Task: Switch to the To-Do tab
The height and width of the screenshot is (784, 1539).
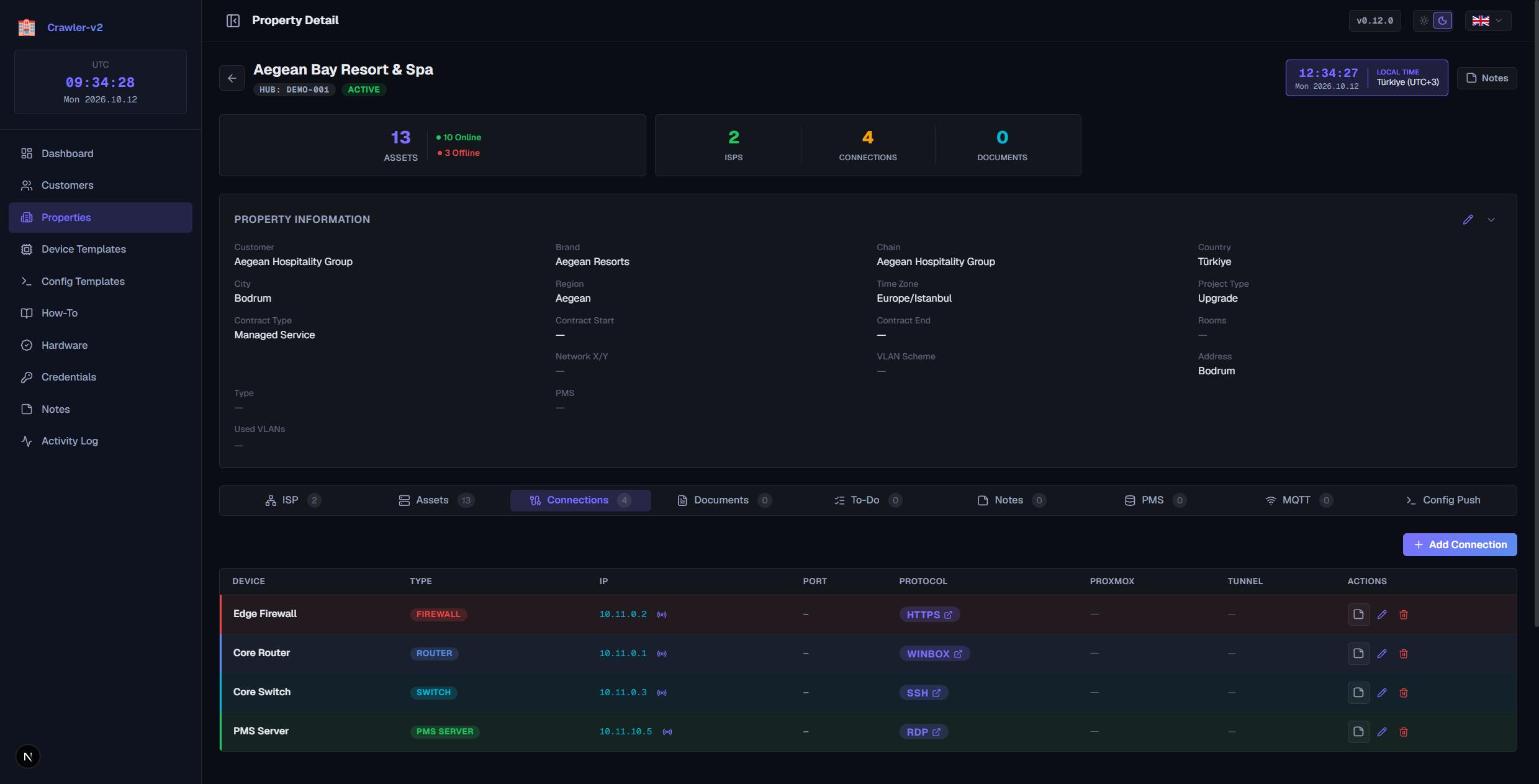Action: tap(868, 500)
